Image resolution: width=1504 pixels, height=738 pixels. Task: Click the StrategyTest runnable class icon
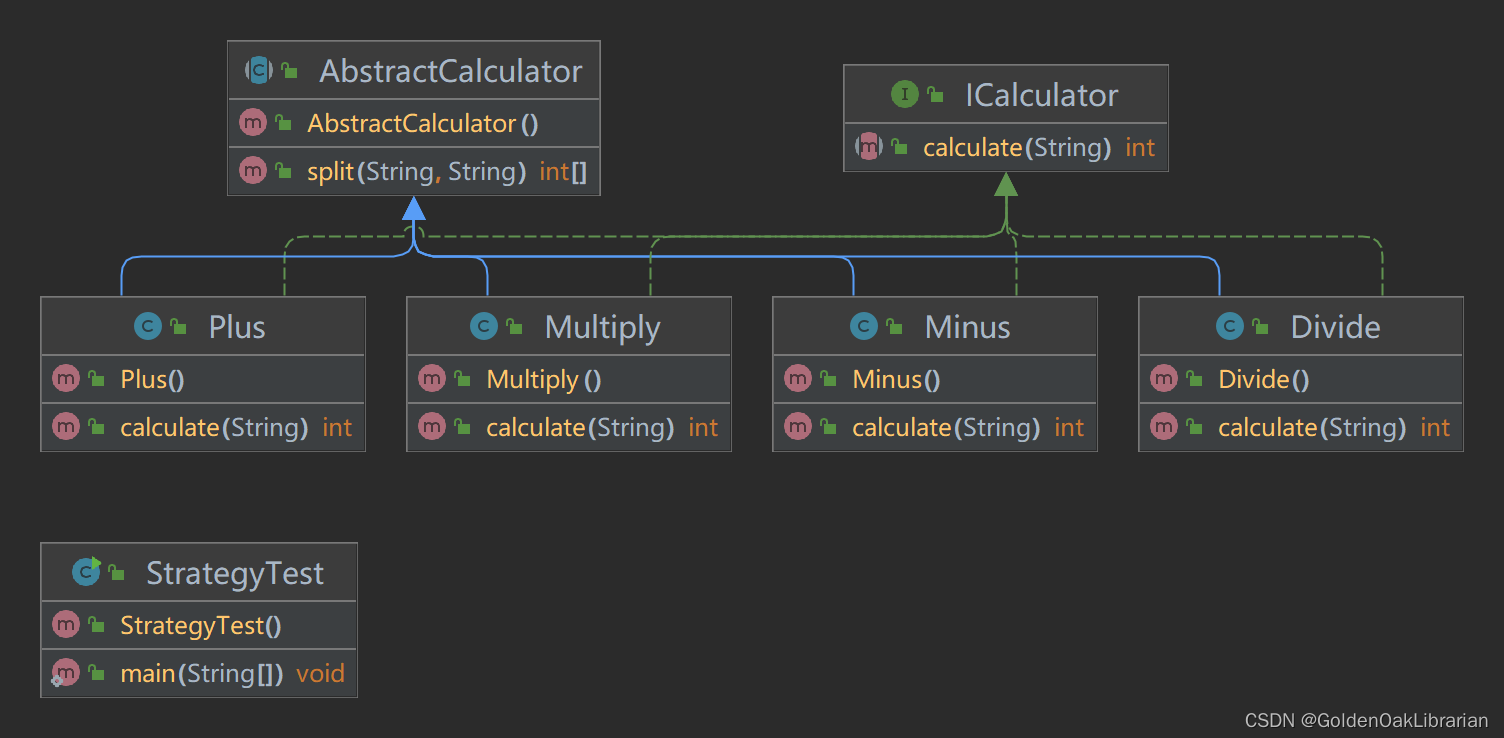[87, 572]
